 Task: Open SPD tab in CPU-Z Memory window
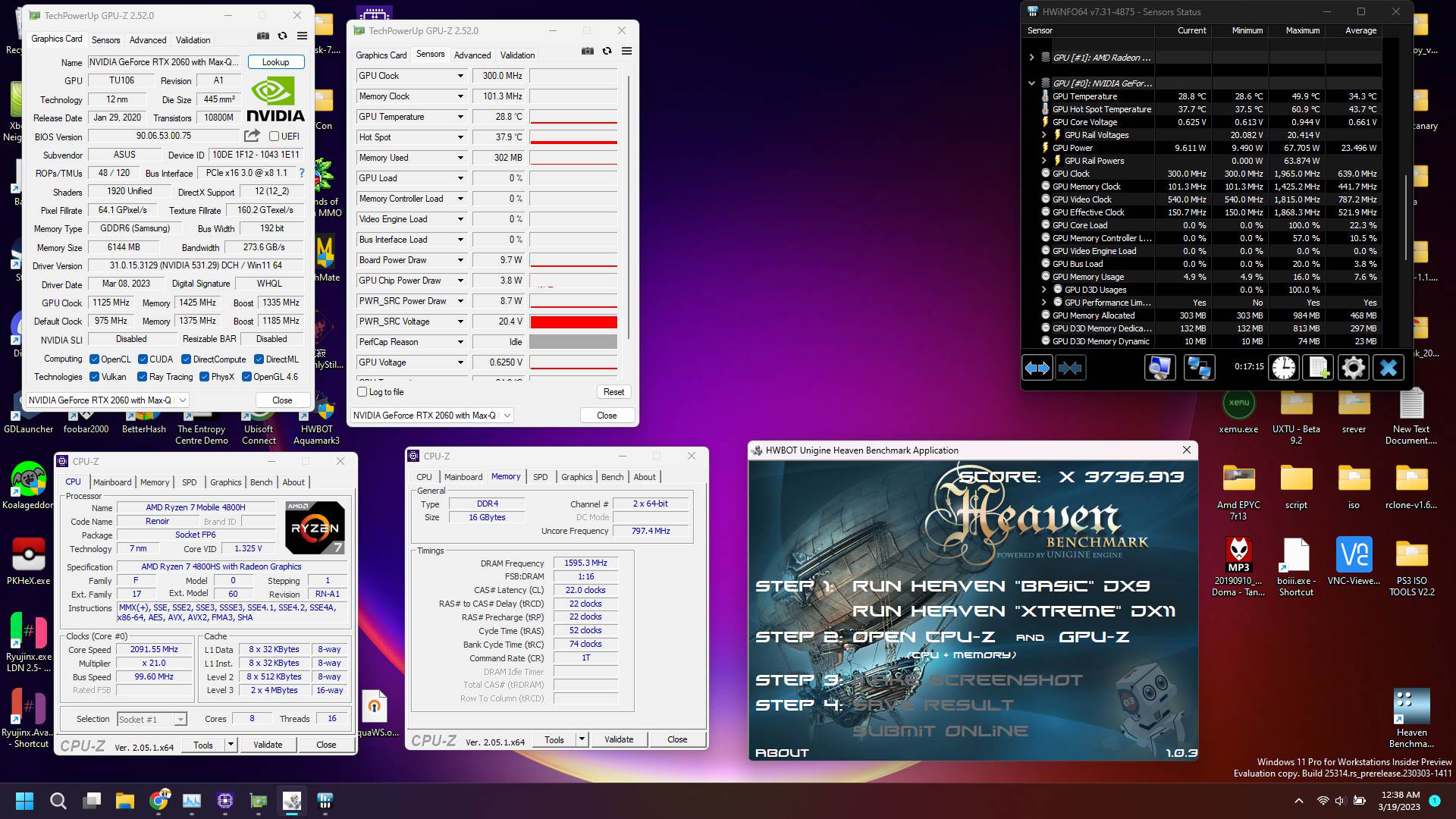(x=540, y=477)
